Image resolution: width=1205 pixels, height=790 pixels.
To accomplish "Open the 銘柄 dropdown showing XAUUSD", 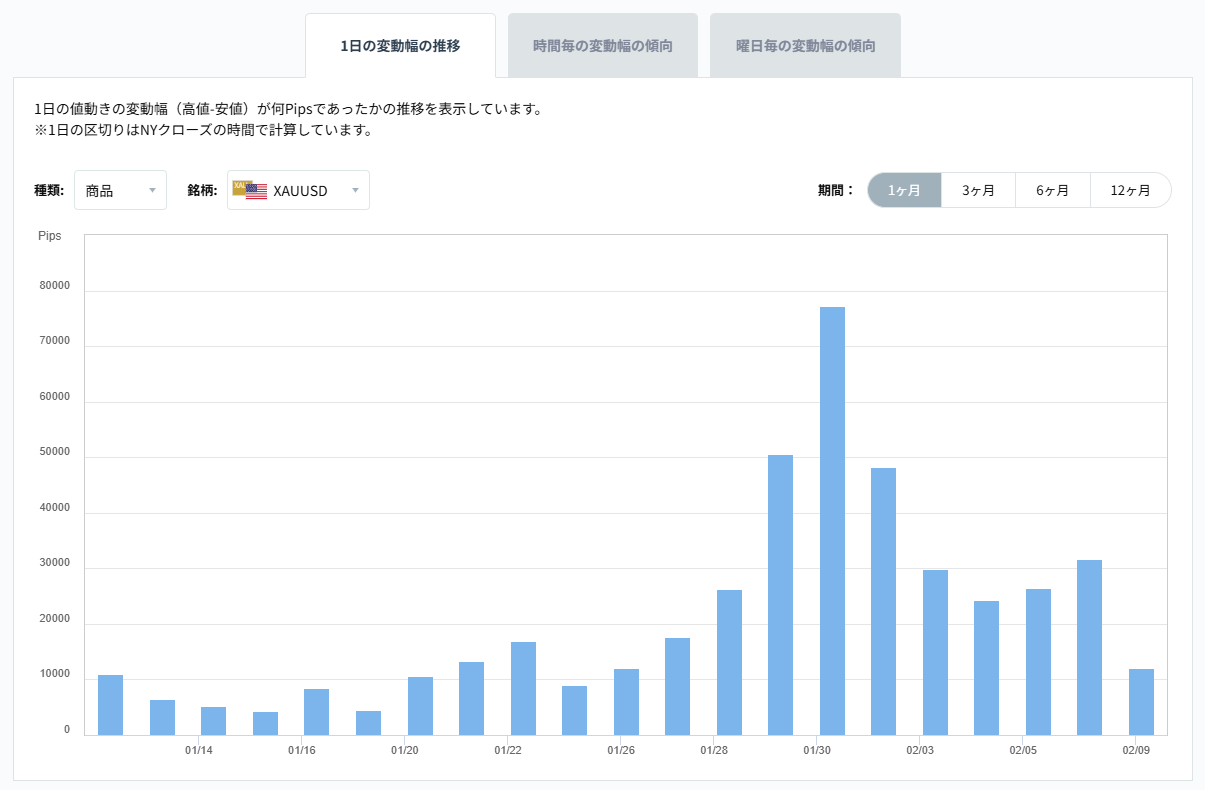I will click(x=298, y=189).
